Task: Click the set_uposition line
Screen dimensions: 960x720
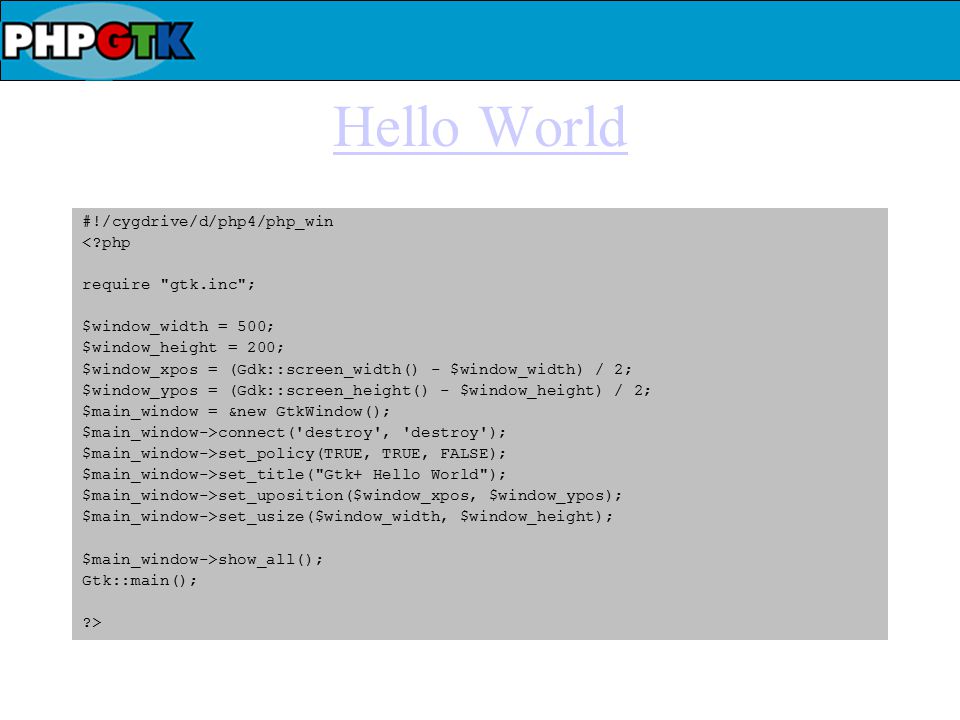Action: pos(352,496)
